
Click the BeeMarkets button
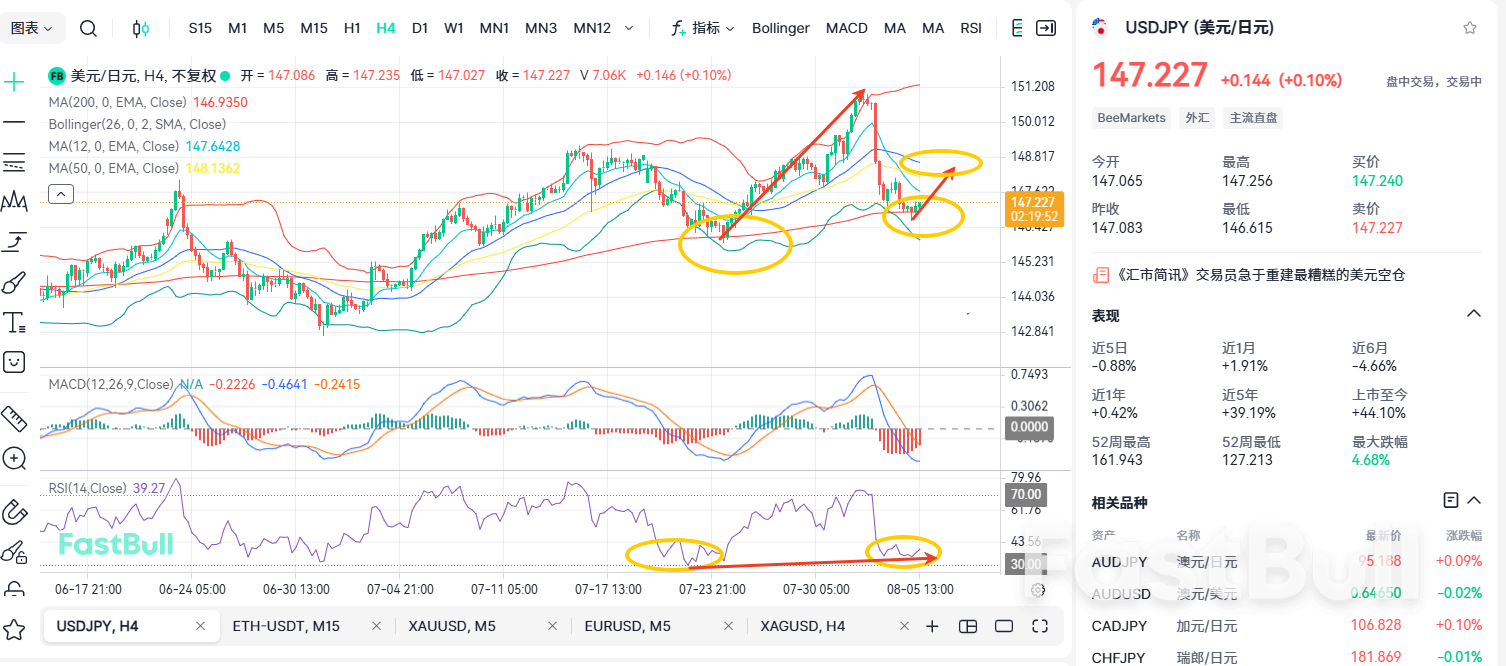coord(1130,117)
